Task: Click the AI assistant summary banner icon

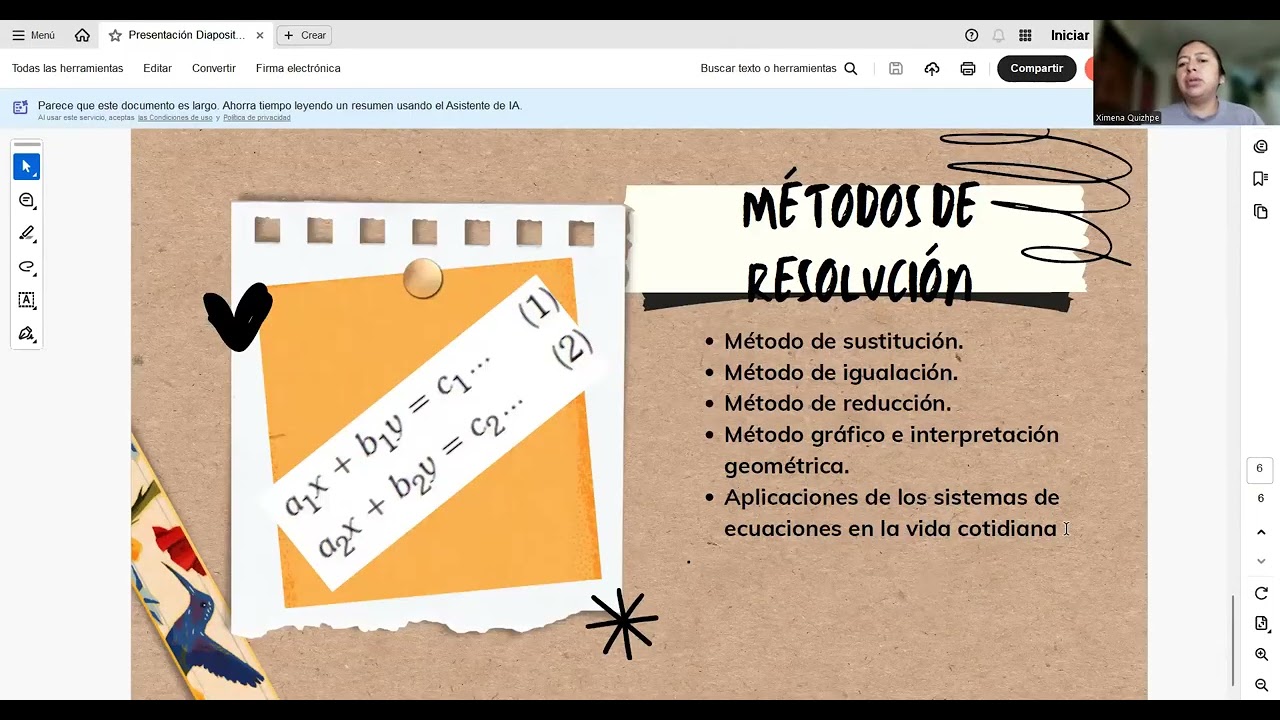Action: [20, 107]
